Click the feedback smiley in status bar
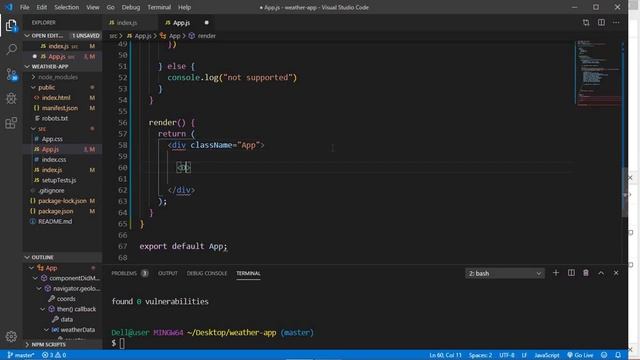Viewport: 640px width, 360px height. [604, 355]
